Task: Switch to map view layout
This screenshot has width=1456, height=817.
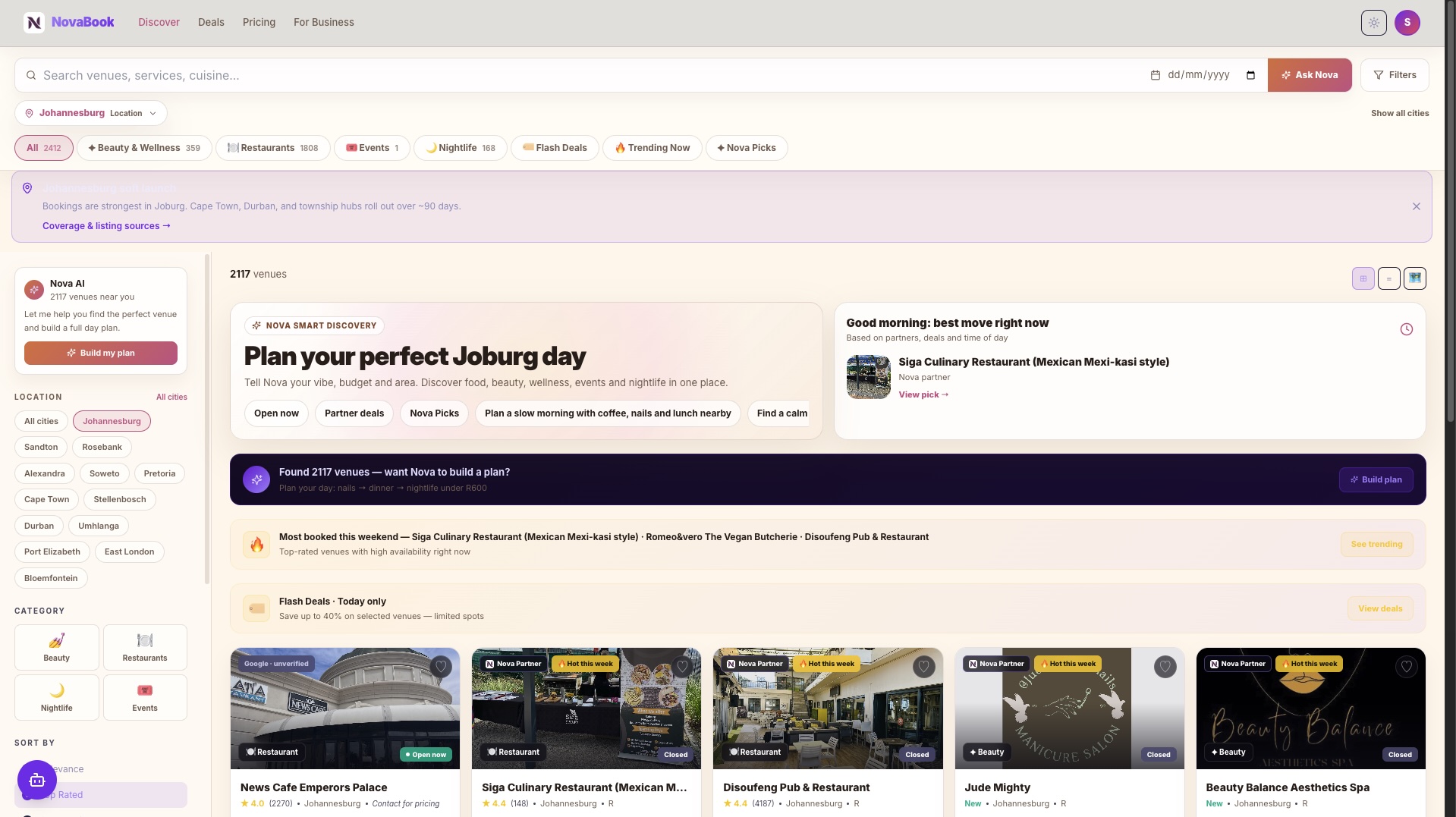Action: click(1414, 278)
